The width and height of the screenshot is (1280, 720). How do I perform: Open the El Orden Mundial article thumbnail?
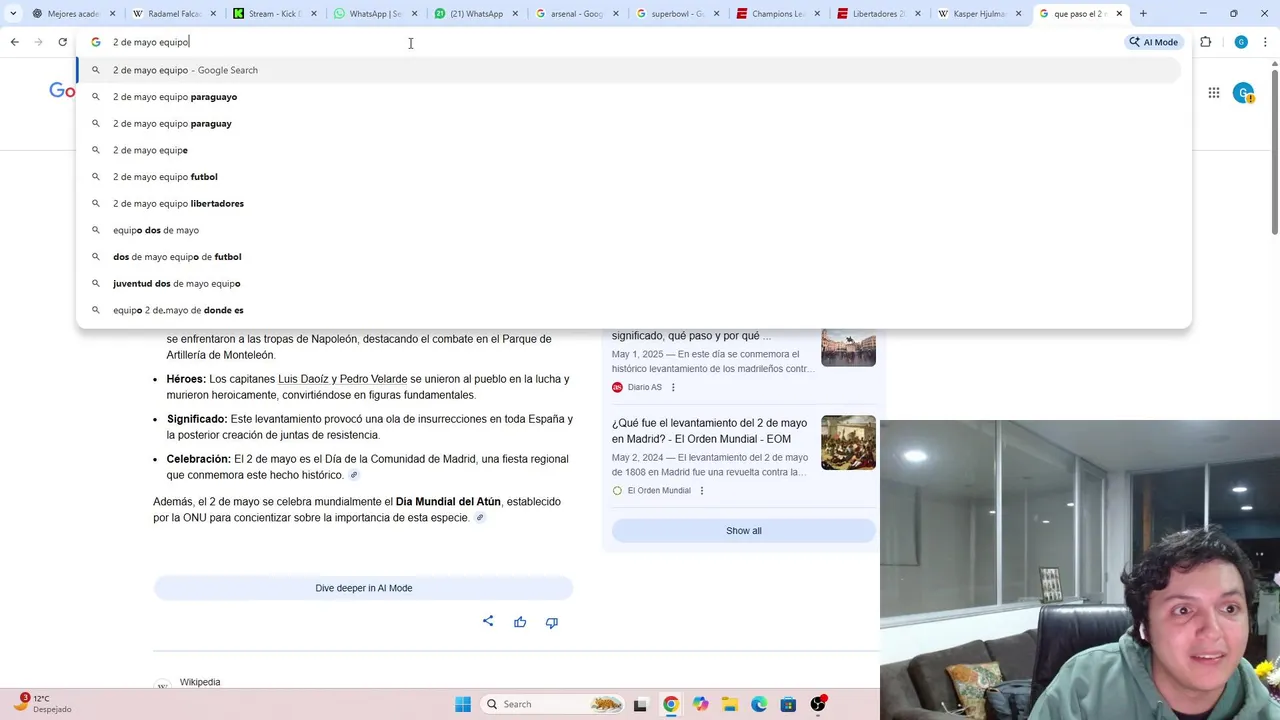(848, 442)
